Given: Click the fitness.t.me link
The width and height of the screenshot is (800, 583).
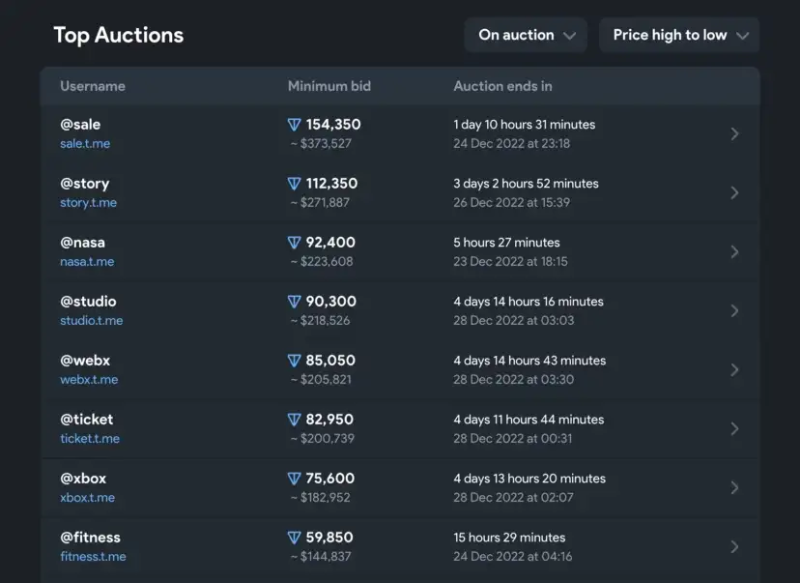Looking at the screenshot, I should point(93,557).
